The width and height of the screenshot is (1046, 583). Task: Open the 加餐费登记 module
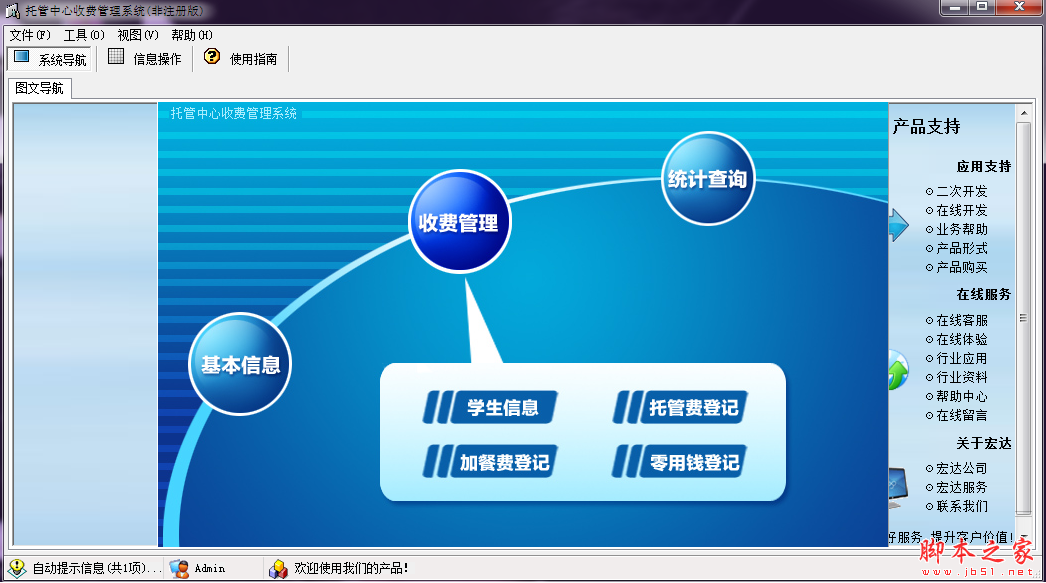point(490,462)
